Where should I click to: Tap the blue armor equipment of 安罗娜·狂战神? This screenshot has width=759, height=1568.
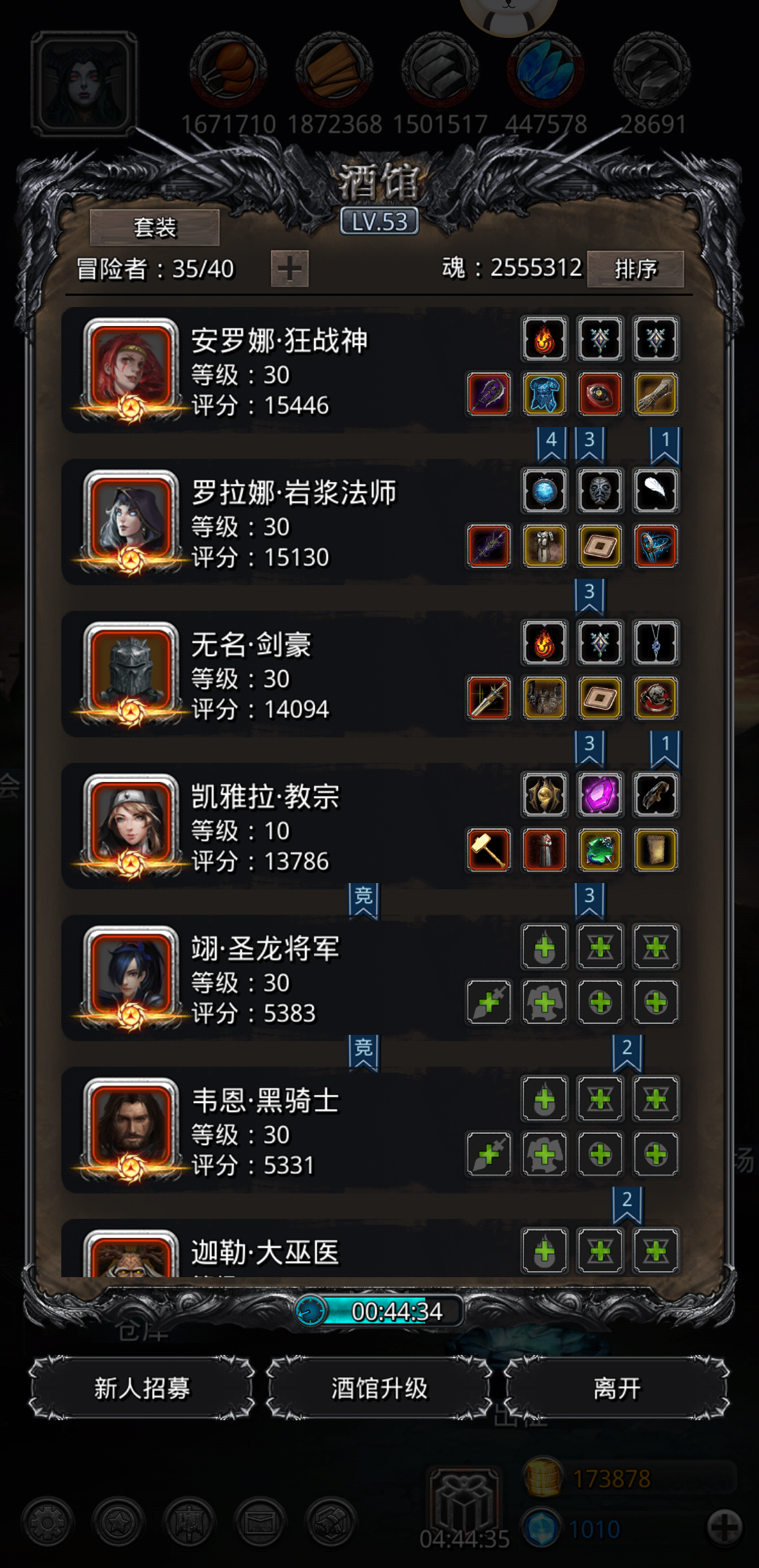pos(545,394)
